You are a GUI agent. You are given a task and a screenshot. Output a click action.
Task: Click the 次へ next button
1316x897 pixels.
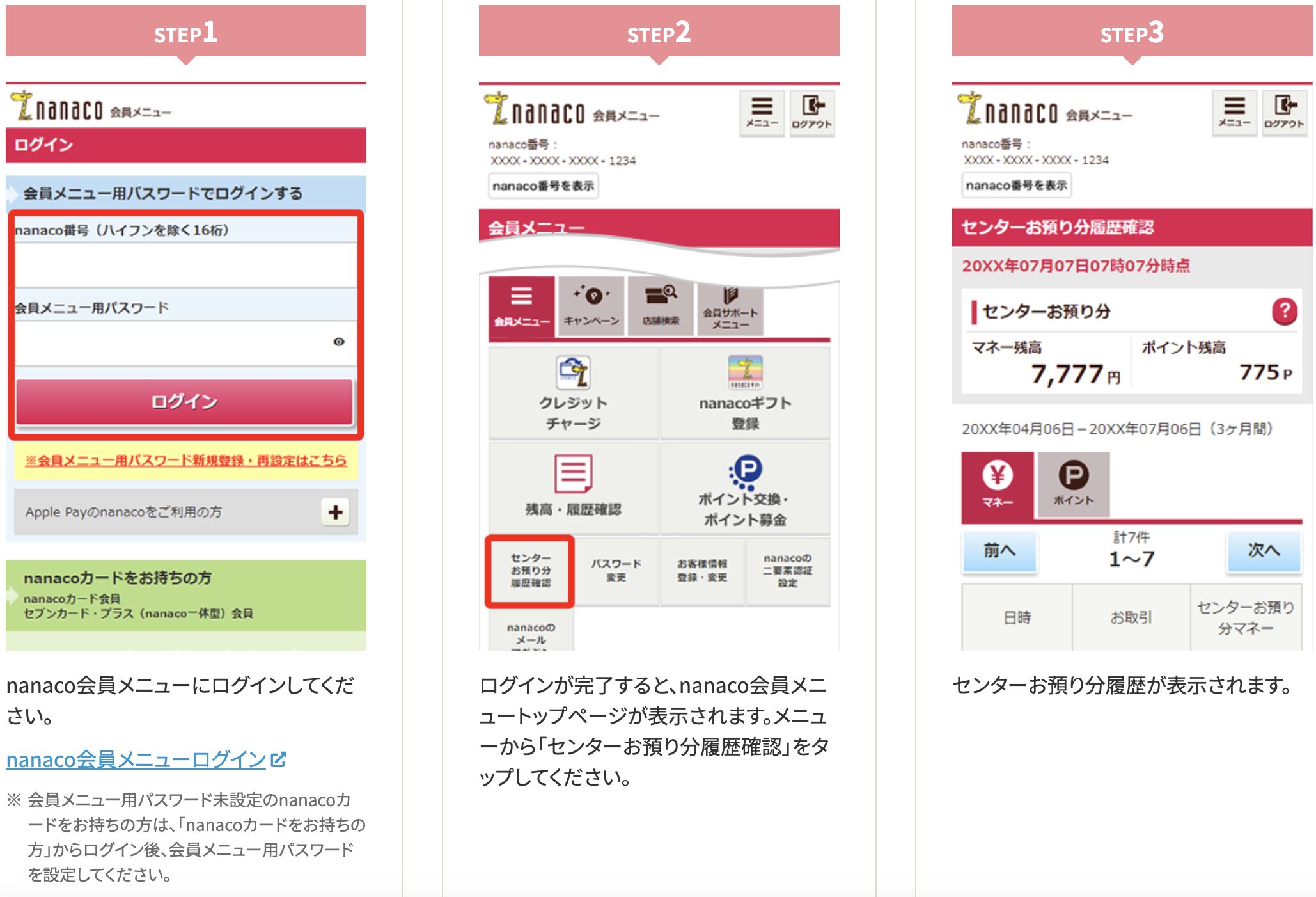click(1264, 550)
